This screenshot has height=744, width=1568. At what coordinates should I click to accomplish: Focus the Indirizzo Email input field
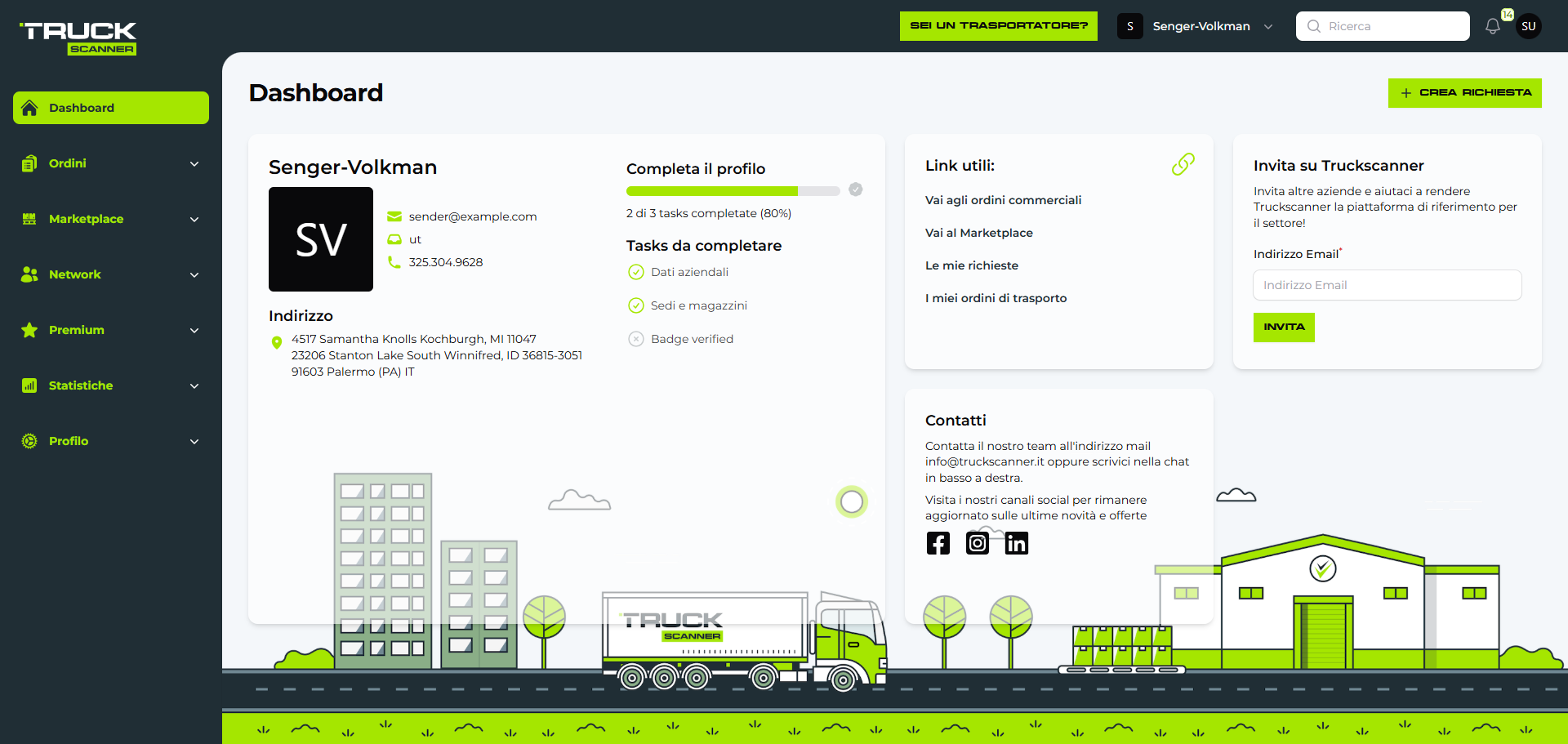1388,285
